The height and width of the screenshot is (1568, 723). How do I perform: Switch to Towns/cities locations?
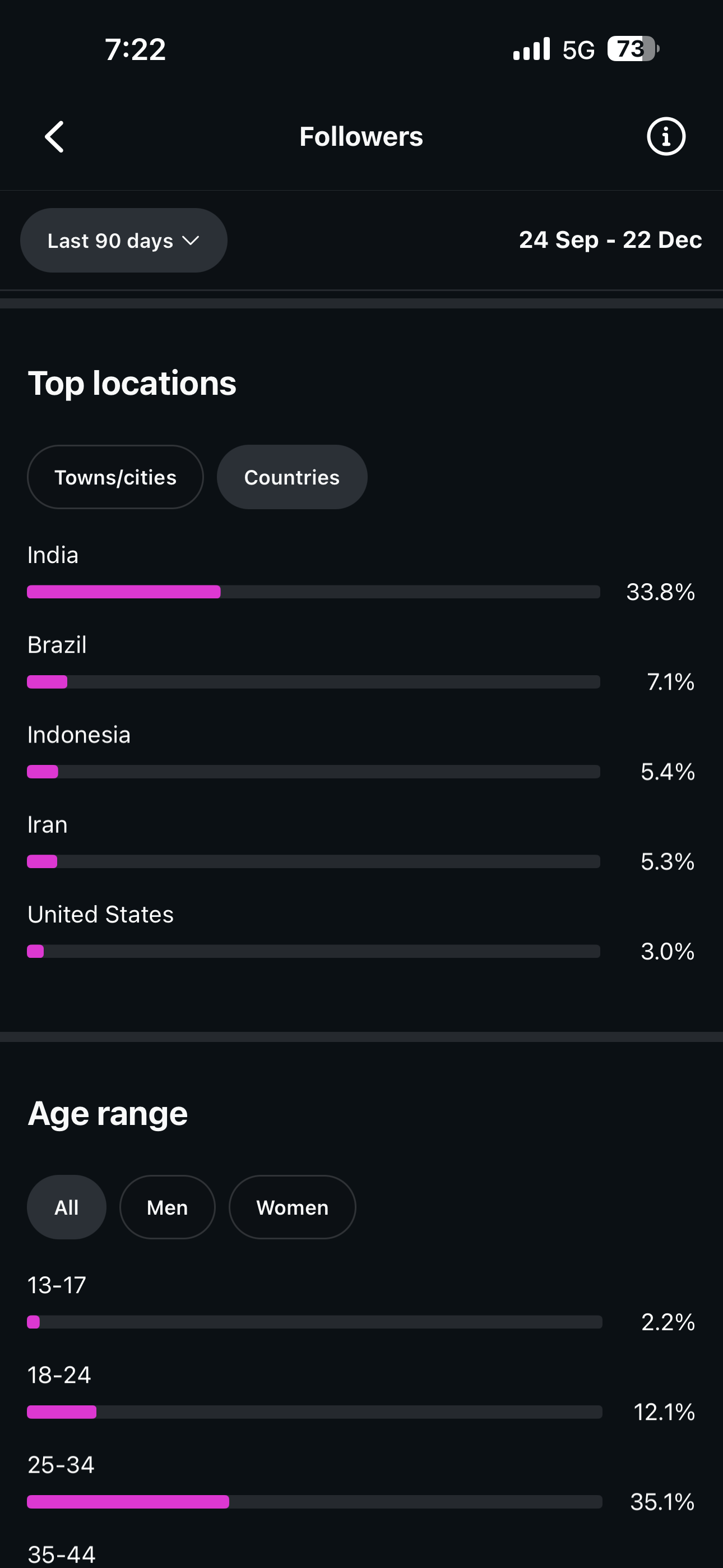[x=115, y=477]
